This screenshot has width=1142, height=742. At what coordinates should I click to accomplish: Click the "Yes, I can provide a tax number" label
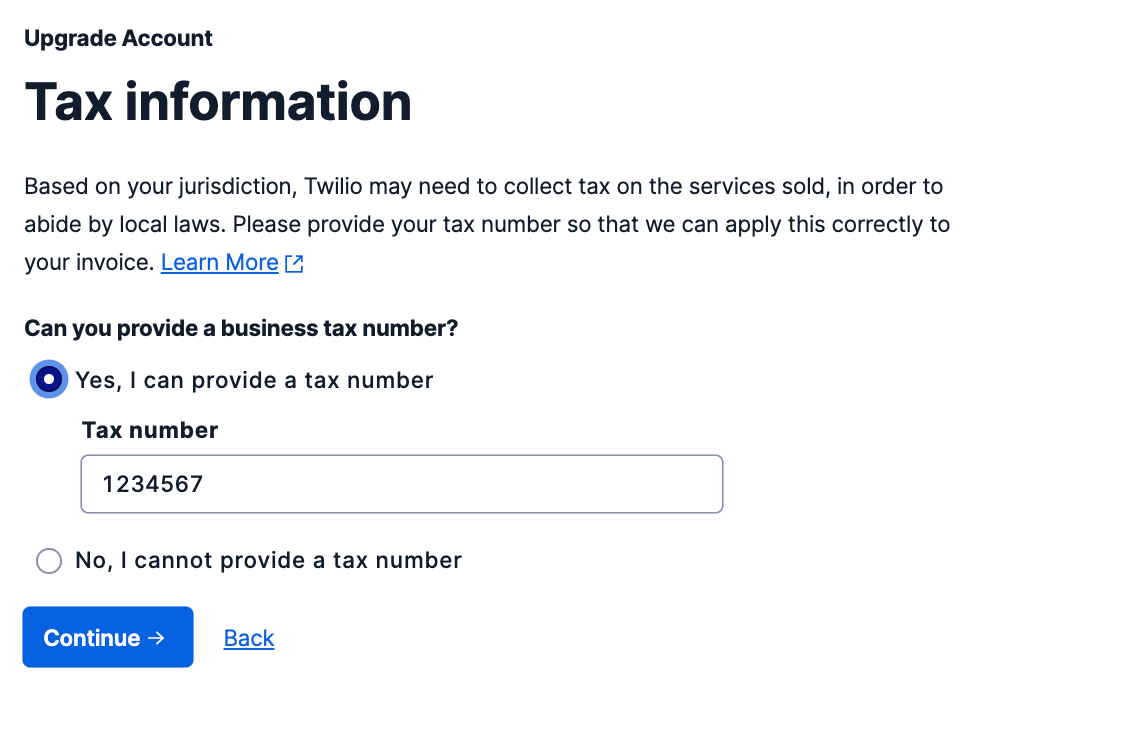[254, 380]
